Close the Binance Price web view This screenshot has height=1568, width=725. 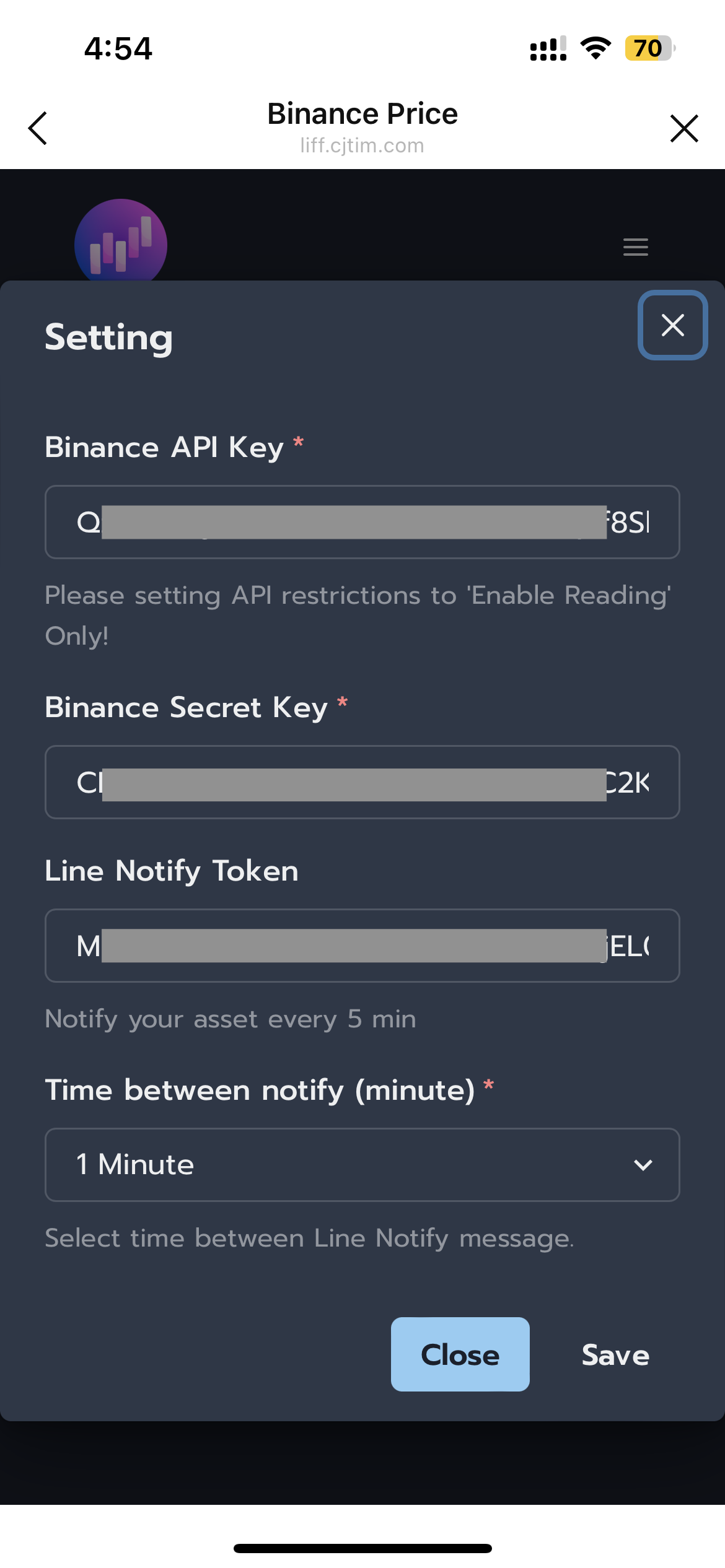coord(684,128)
